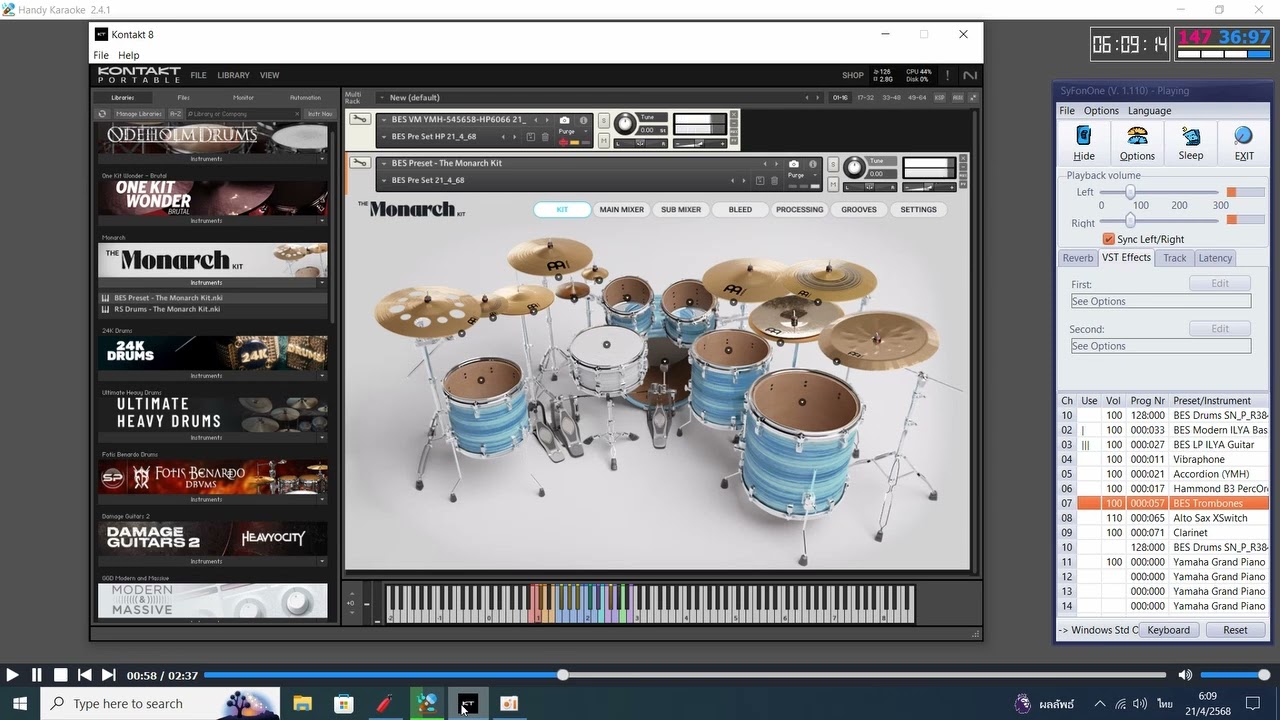Click the Native Instruments NI logo
The image size is (1280, 720).
969,75
